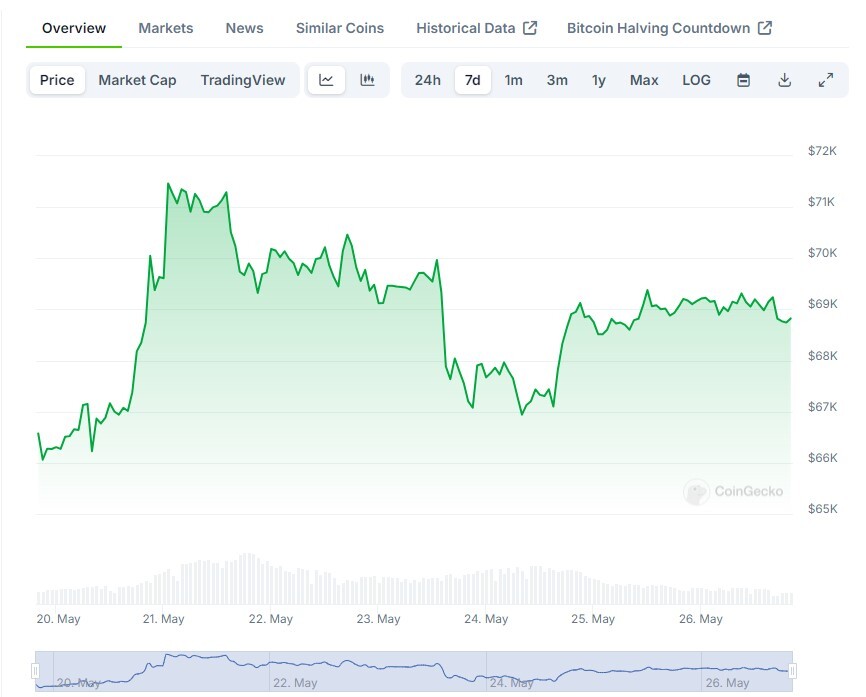866x697 pixels.
Task: Select the 1m time range
Action: click(513, 80)
